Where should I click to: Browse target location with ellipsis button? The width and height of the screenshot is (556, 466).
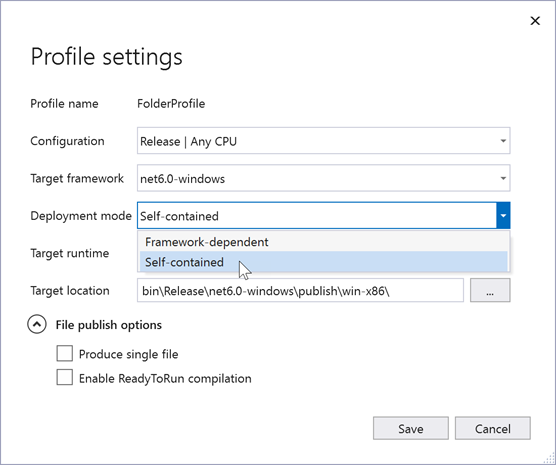pos(490,290)
